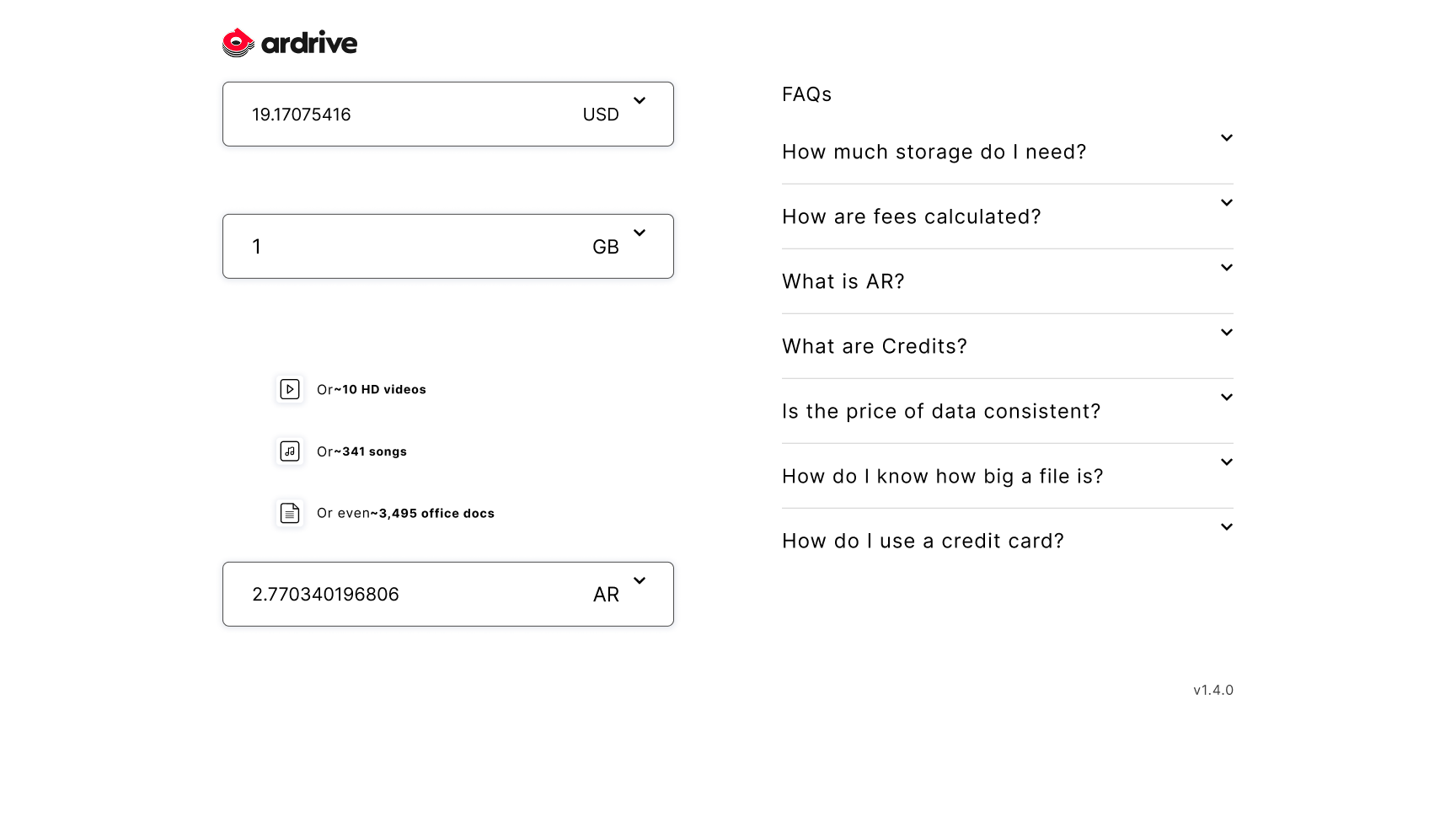Expand 'Is the price of data consistent?' chevron
The image size is (1456, 817).
[x=1227, y=398]
